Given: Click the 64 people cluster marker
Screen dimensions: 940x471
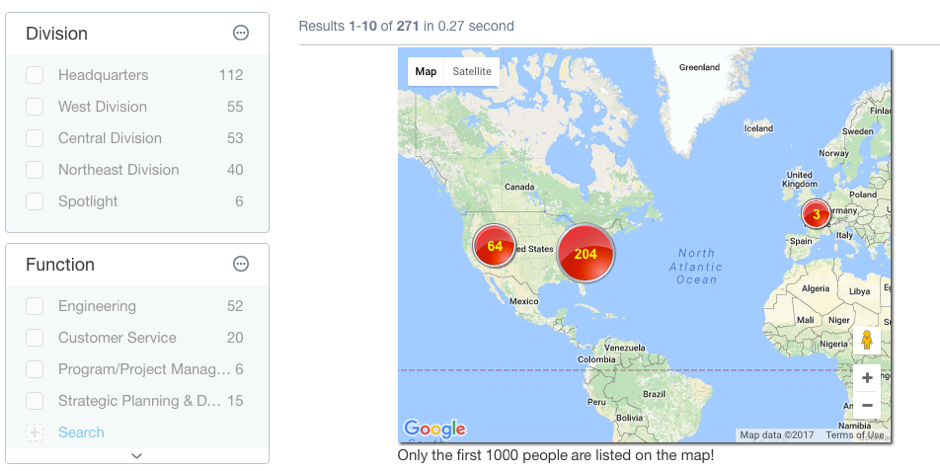Looking at the screenshot, I should (495, 246).
